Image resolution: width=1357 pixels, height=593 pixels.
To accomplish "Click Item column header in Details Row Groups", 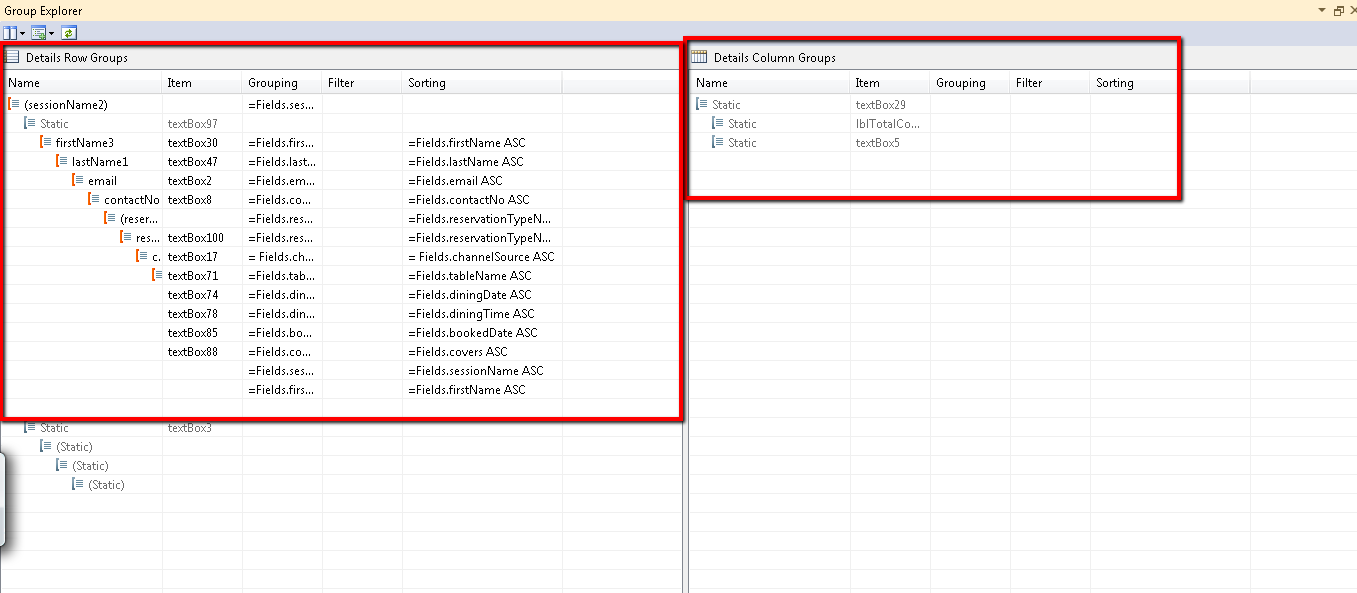I will [x=202, y=83].
